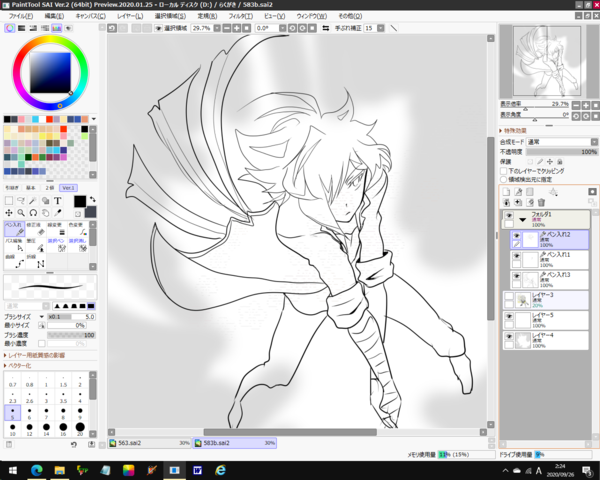Open the zoom 29.7% dropdown arrow
This screenshot has height=480, width=600.
pos(217,28)
